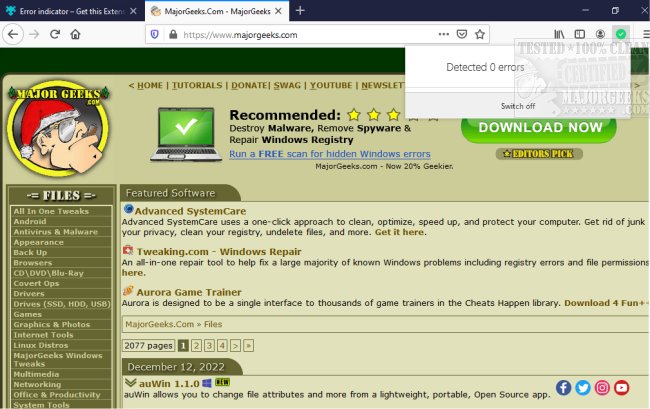Click the next page arrow button
Image resolution: width=650 pixels, height=409 pixels.
tap(235, 346)
